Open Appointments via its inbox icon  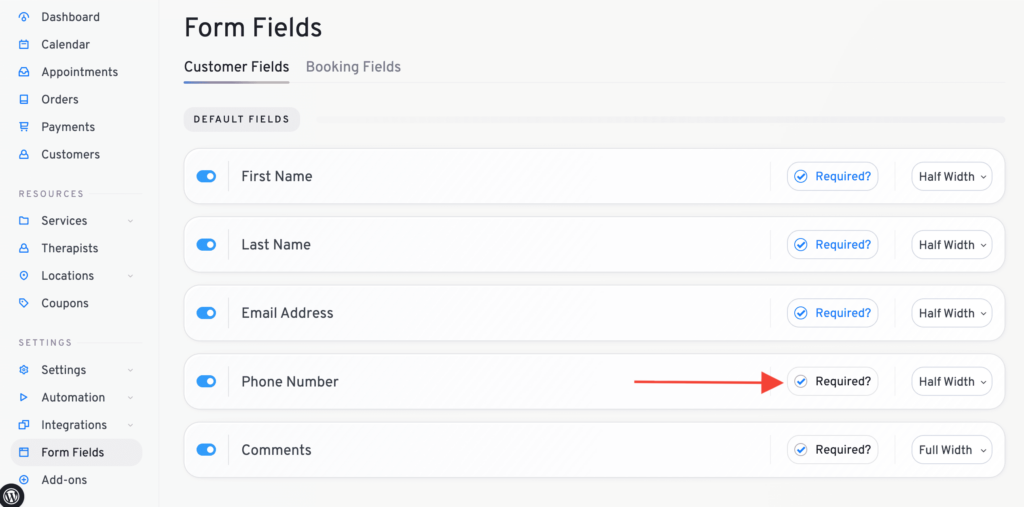click(24, 72)
